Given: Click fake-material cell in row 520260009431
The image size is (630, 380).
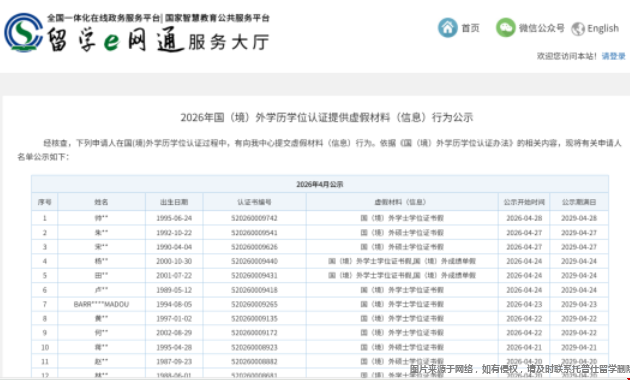Looking at the screenshot, I should [x=402, y=276].
